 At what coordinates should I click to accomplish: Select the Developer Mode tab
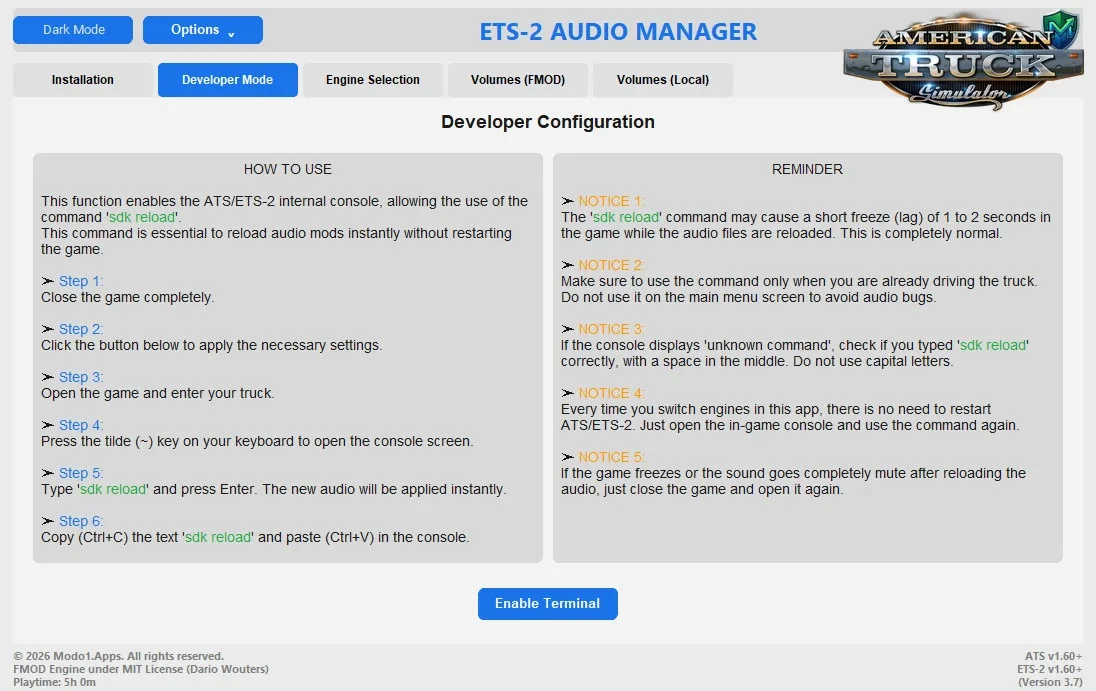[x=227, y=80]
